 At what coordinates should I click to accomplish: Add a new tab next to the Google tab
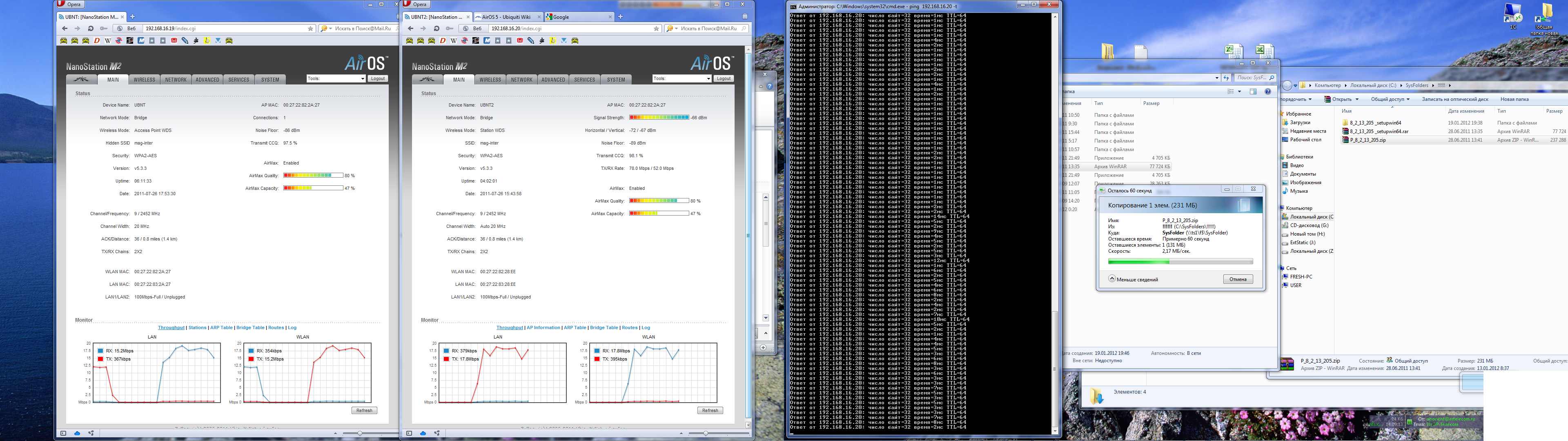coord(620,16)
